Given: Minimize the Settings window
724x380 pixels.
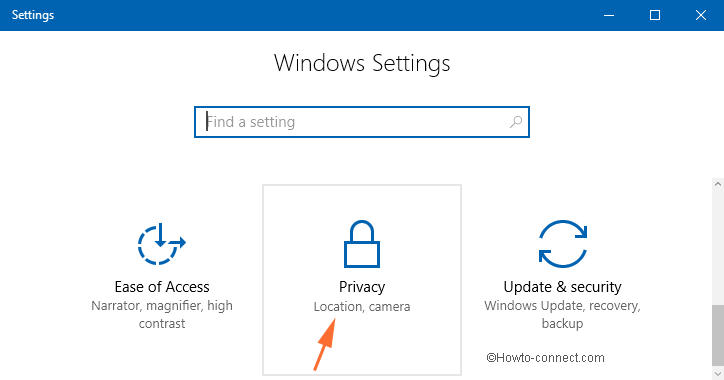Looking at the screenshot, I should tap(609, 15).
